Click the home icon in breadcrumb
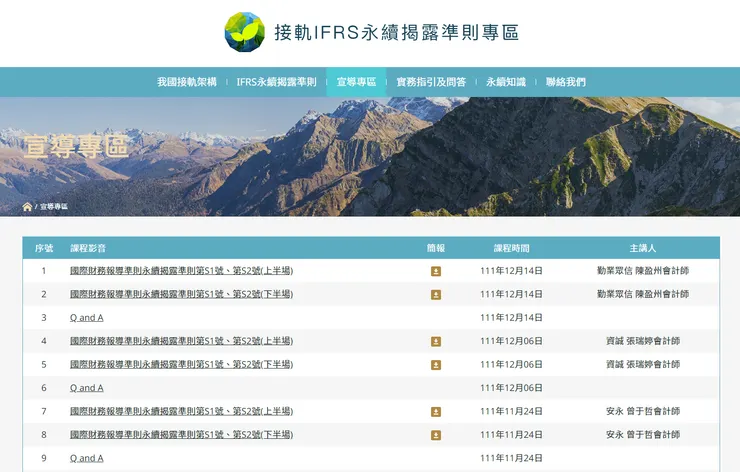This screenshot has height=472, width=740. pos(27,207)
